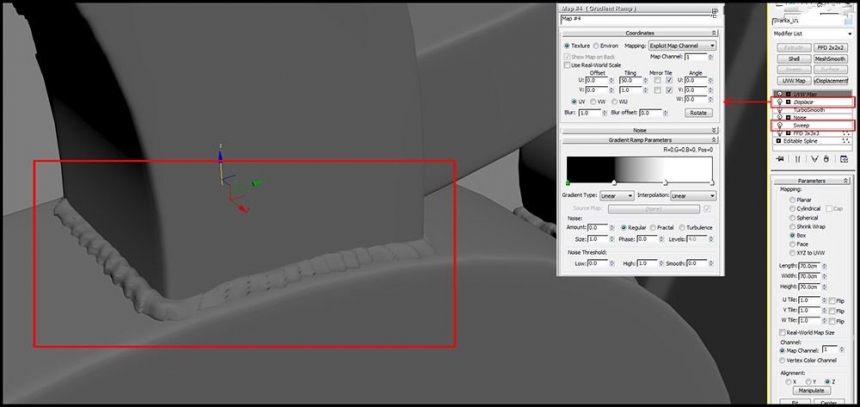This screenshot has width=860, height=407.
Task: Expand the Noise modifier sub-objects
Action: pos(788,117)
